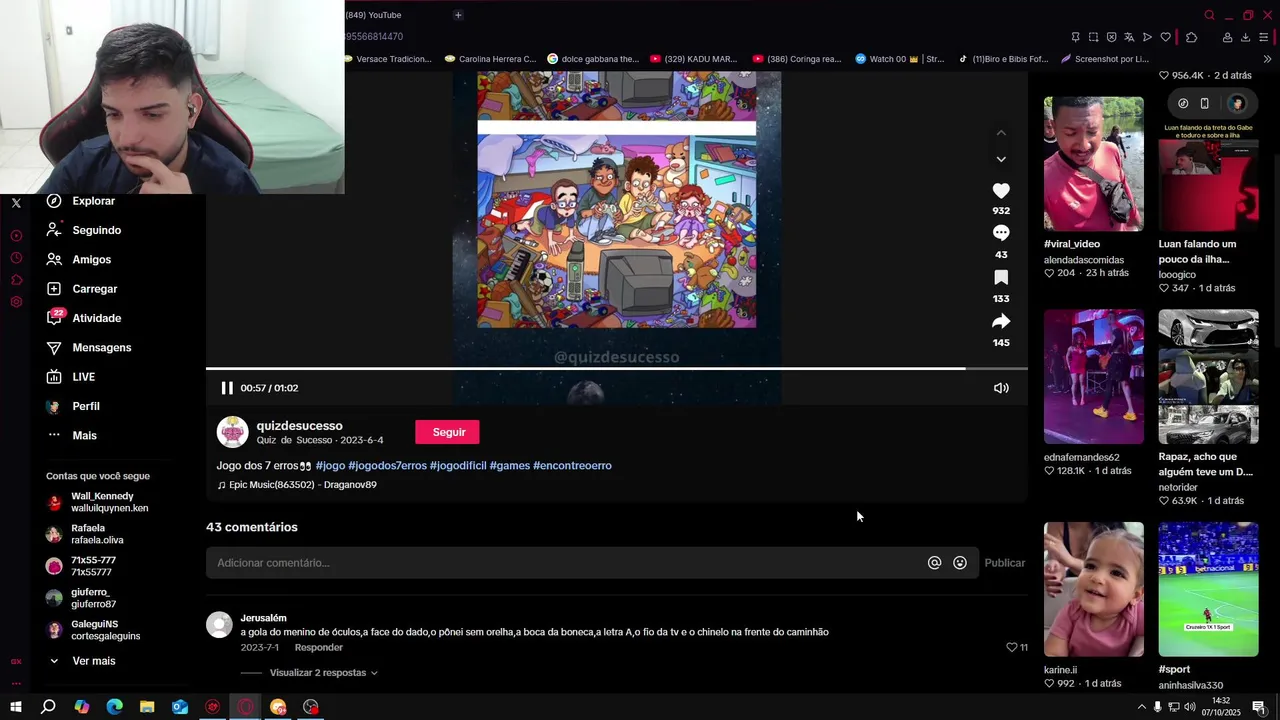Open the #games hashtag

pos(510,466)
